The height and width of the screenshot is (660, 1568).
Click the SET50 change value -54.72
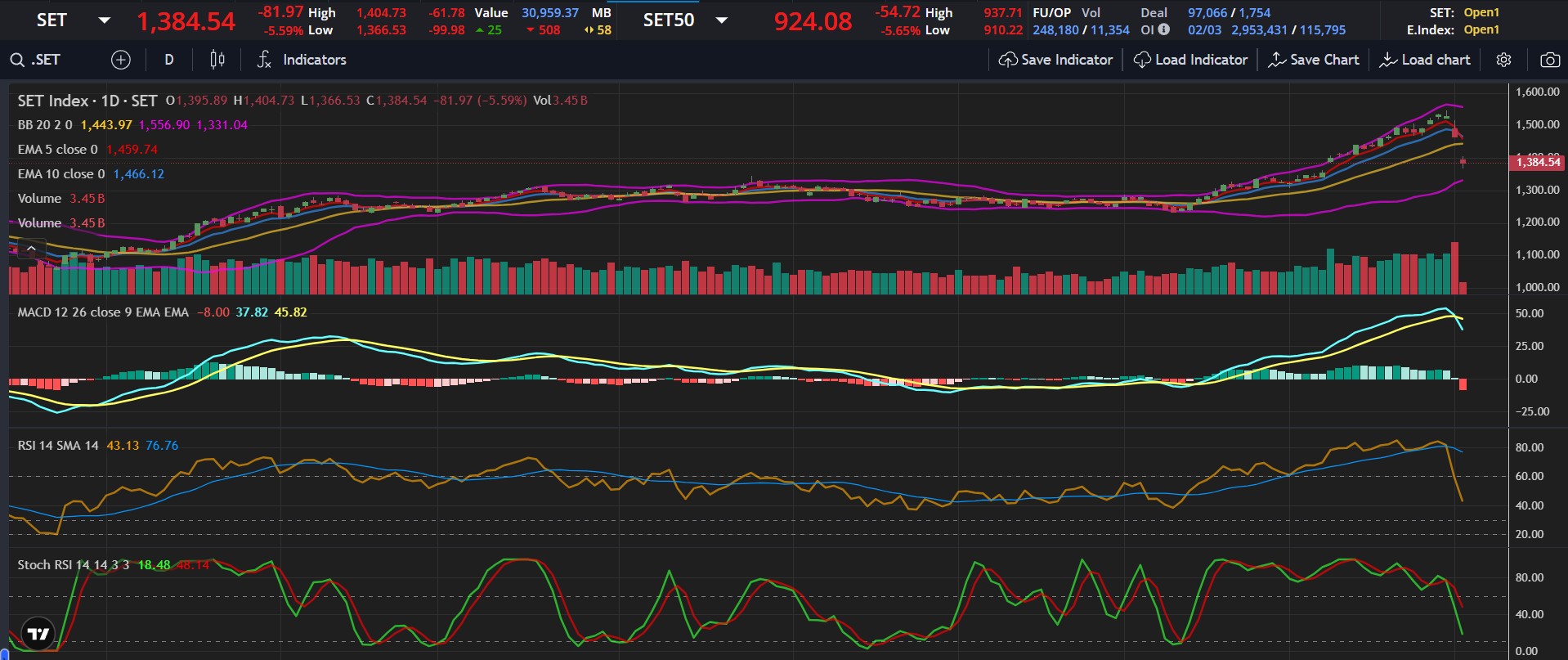898,12
